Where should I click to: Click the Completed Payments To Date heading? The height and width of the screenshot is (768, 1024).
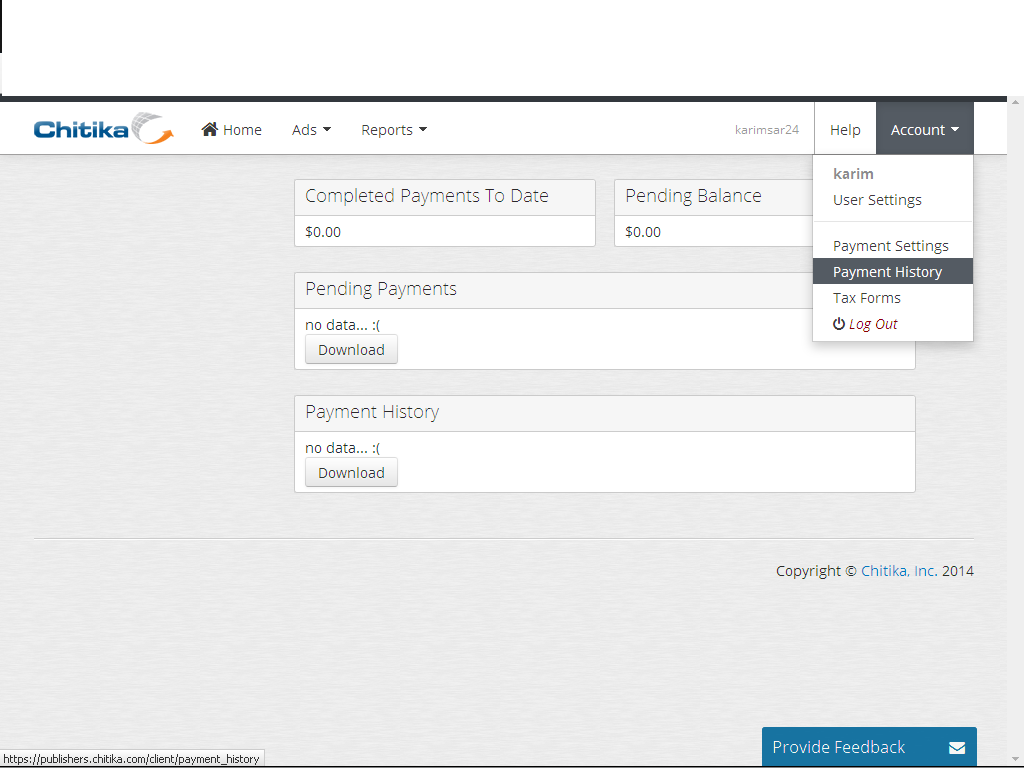click(x=427, y=196)
